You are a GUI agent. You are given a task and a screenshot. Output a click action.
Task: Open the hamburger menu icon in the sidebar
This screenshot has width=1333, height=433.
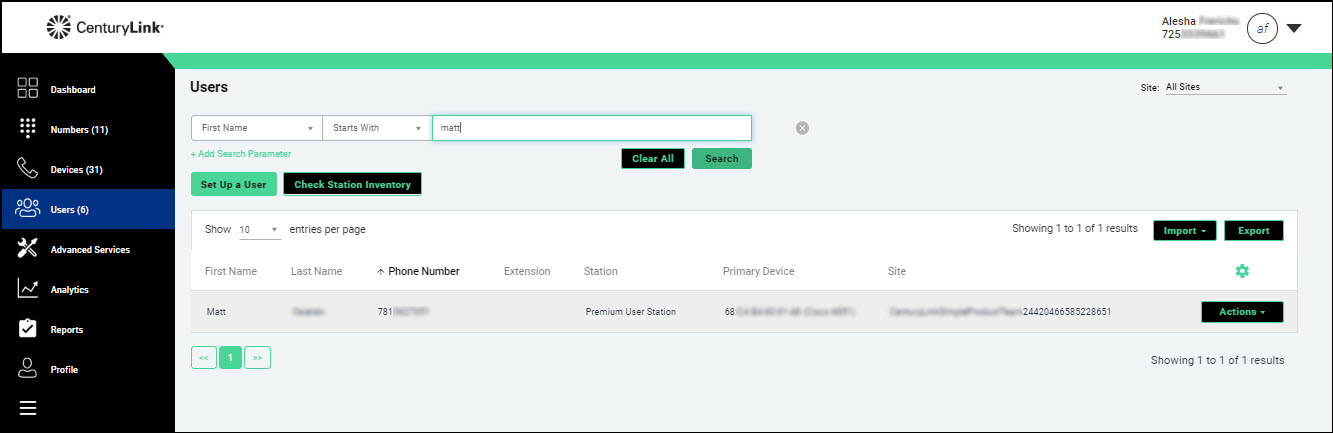pos(28,408)
